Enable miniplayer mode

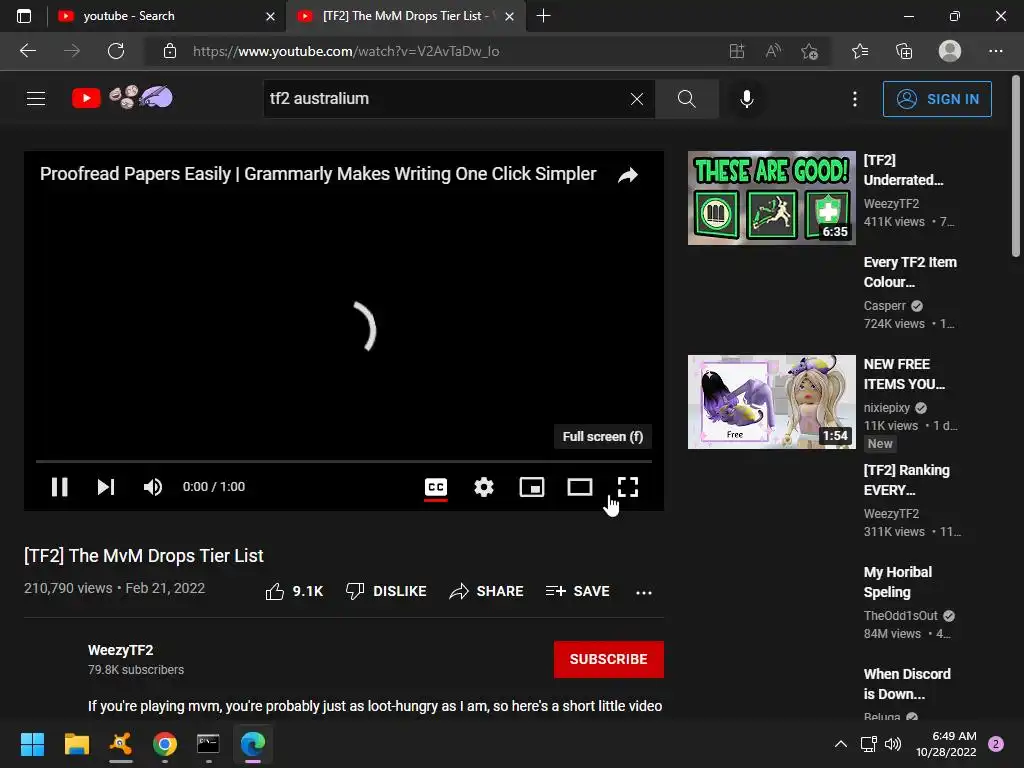tap(532, 487)
